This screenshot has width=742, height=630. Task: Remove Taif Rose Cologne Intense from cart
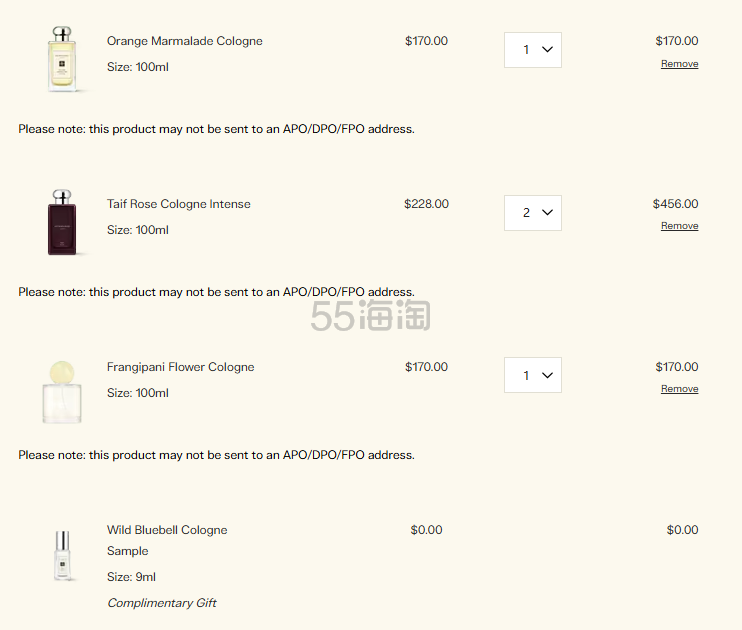(x=679, y=226)
